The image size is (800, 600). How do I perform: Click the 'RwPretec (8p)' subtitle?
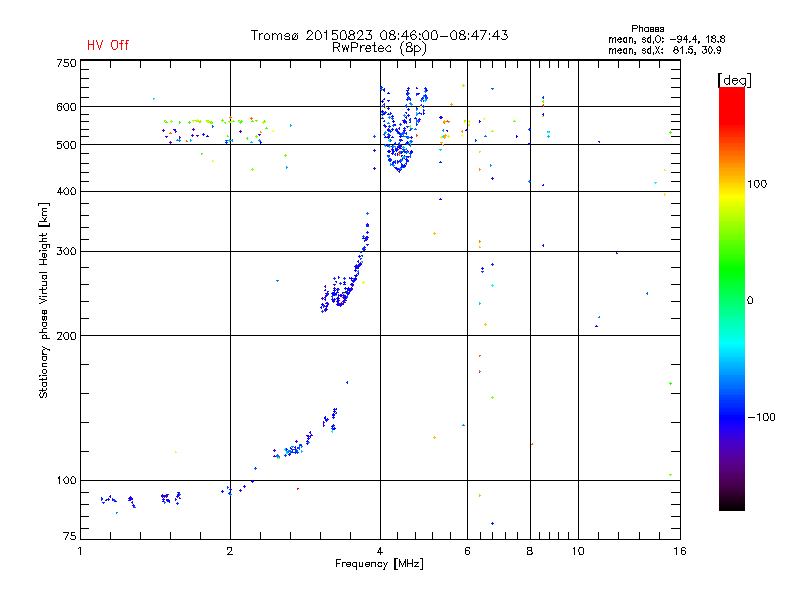[379, 48]
